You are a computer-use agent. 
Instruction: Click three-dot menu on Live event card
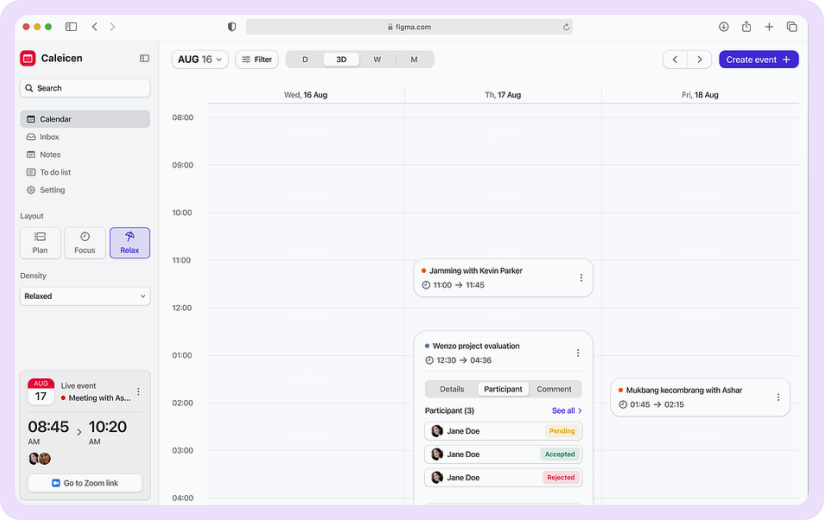pos(138,392)
